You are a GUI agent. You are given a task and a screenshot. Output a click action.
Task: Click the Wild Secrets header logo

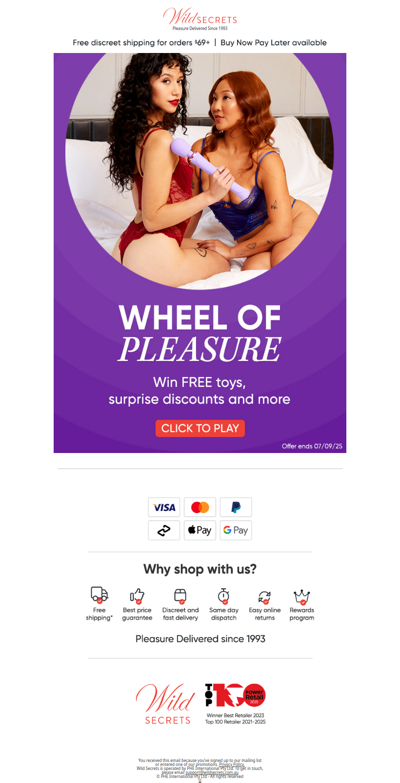tap(200, 19)
